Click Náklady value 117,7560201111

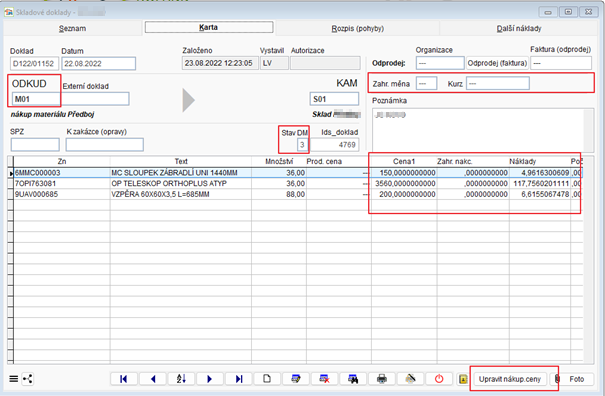[541, 183]
